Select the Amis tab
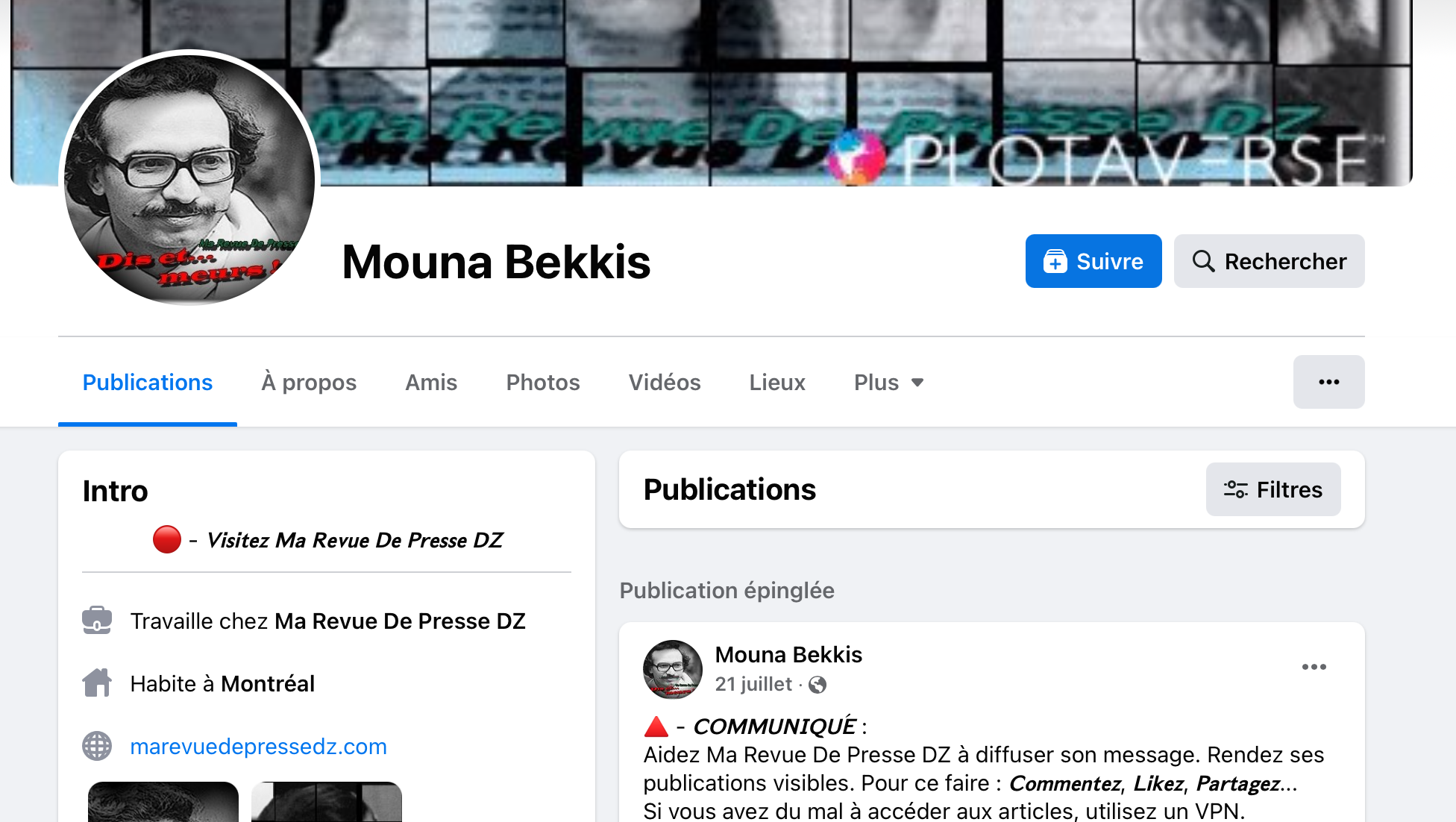 [x=431, y=383]
